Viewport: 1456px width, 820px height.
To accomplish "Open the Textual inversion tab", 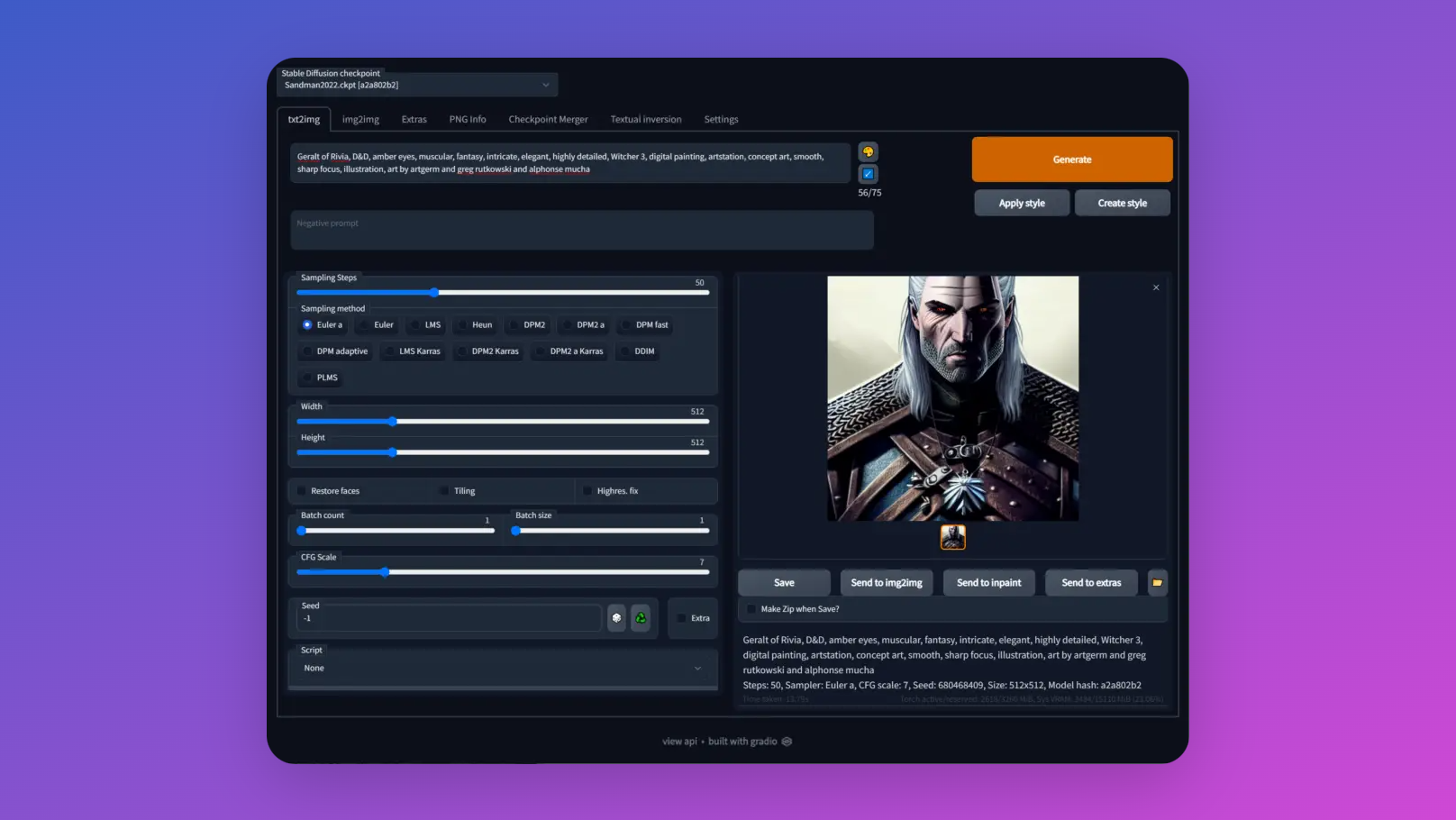I will (646, 119).
